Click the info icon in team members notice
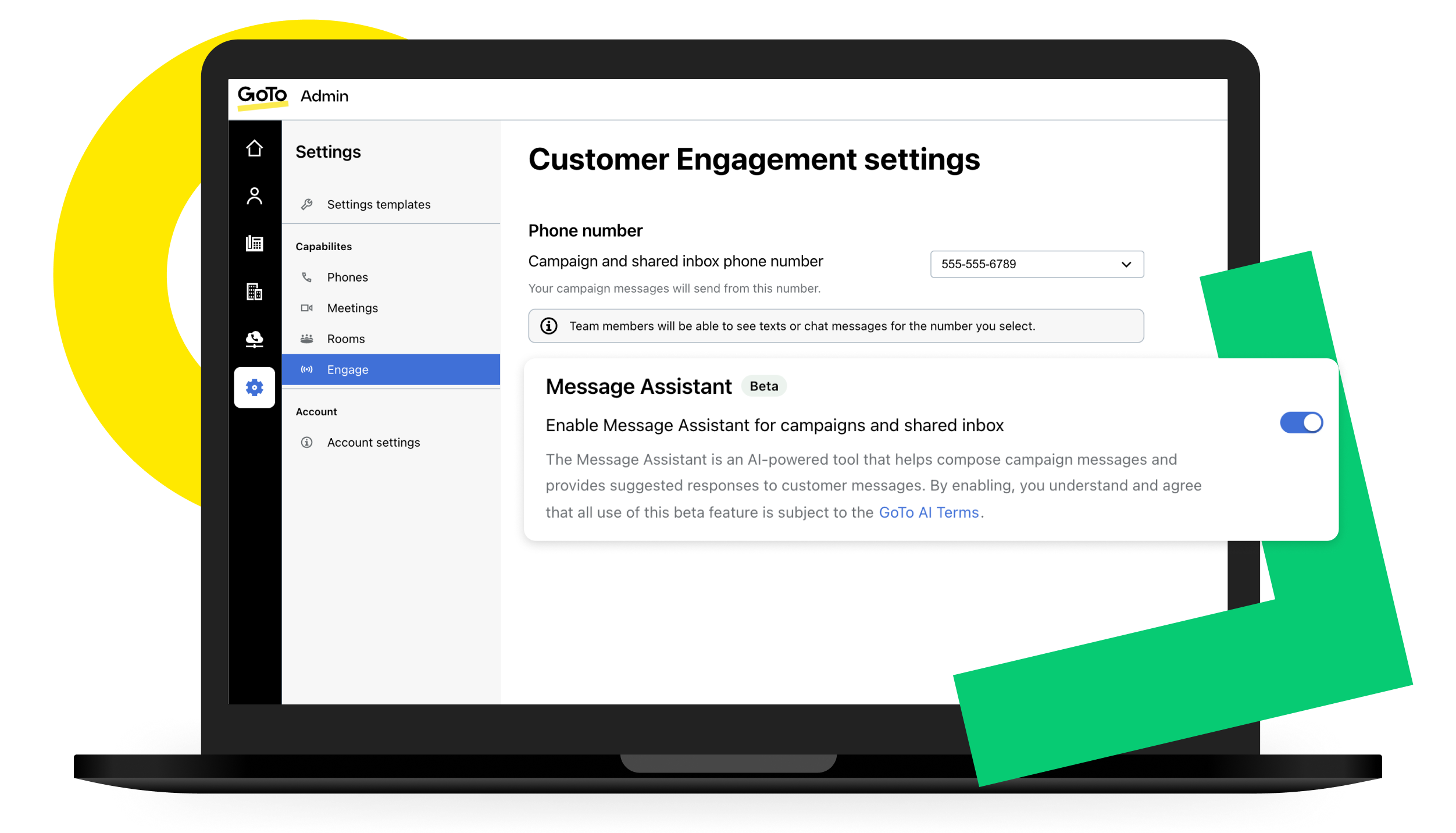1456x833 pixels. 548,326
